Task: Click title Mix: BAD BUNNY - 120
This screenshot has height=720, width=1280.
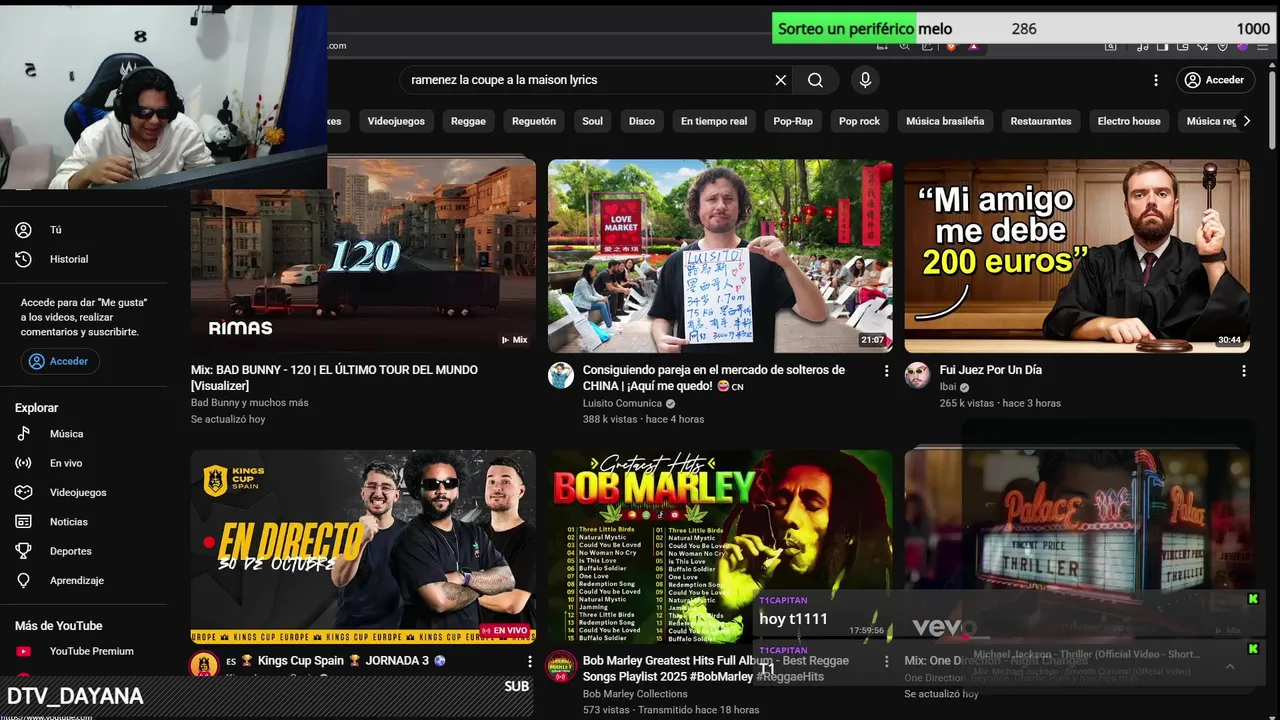Action: tap(334, 378)
